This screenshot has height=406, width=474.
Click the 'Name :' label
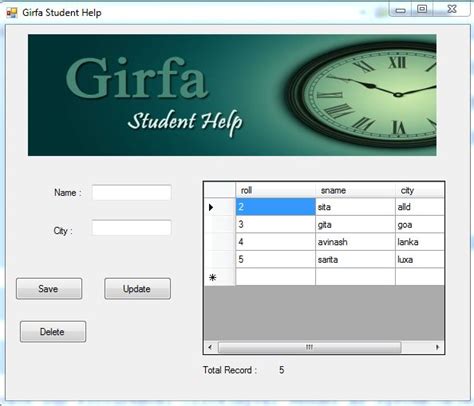click(x=68, y=193)
